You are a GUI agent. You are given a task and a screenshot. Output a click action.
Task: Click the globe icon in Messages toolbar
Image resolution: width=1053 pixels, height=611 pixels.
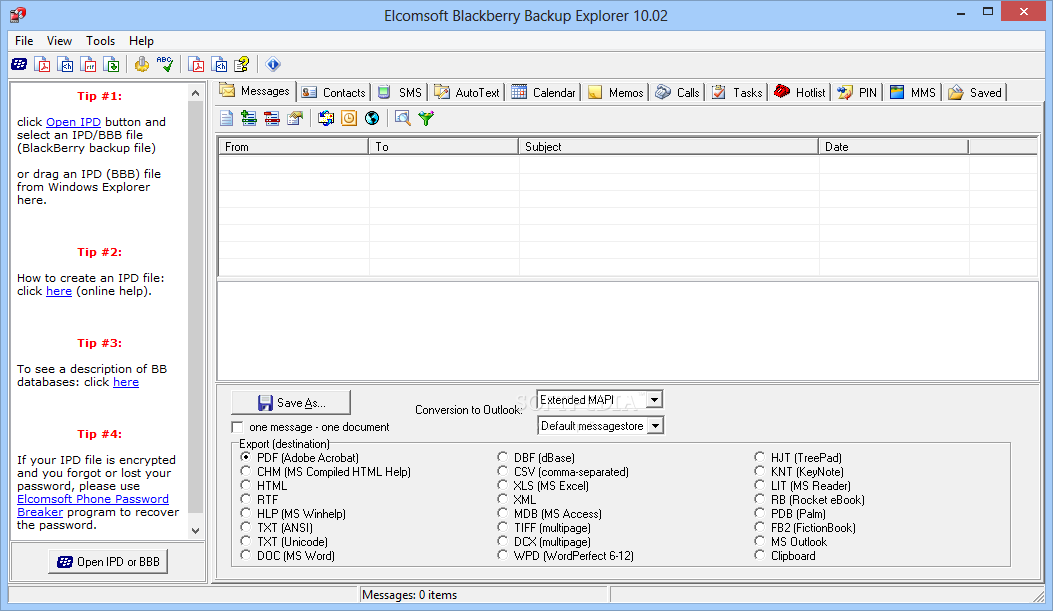click(x=371, y=118)
